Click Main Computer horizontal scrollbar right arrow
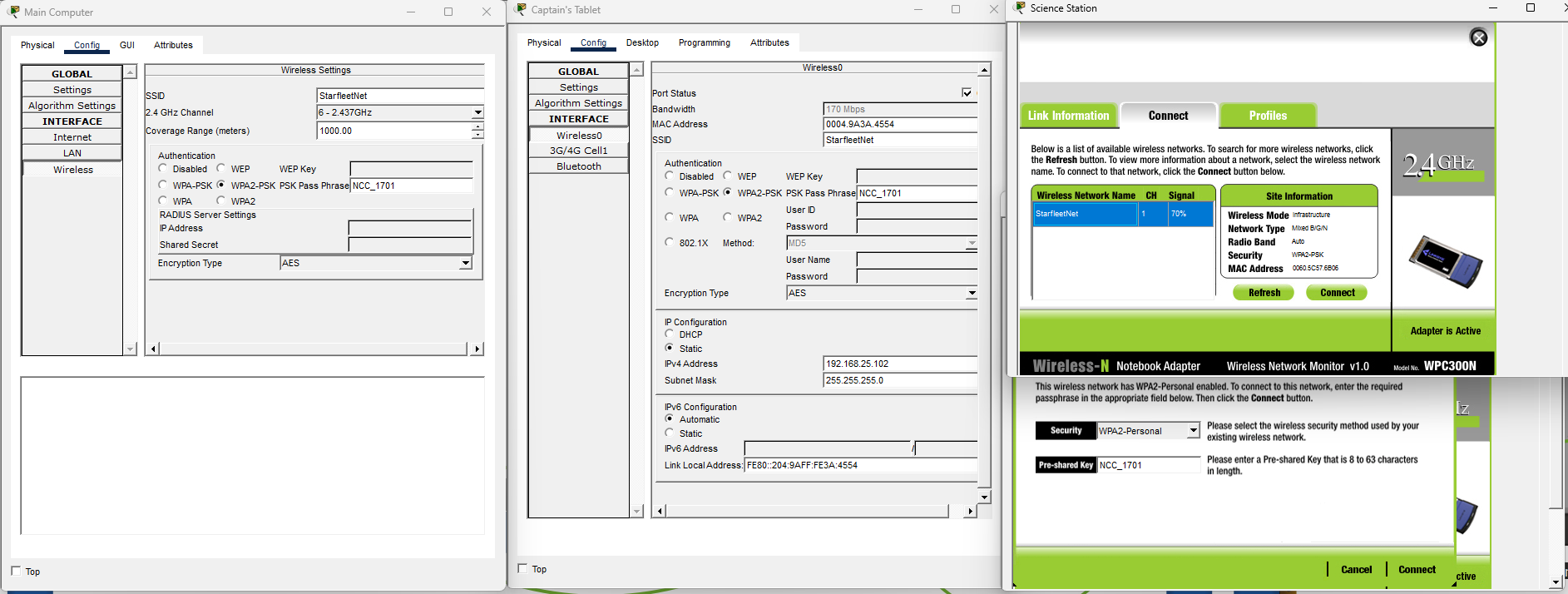Screen dimensions: 1568x594 coord(477,349)
